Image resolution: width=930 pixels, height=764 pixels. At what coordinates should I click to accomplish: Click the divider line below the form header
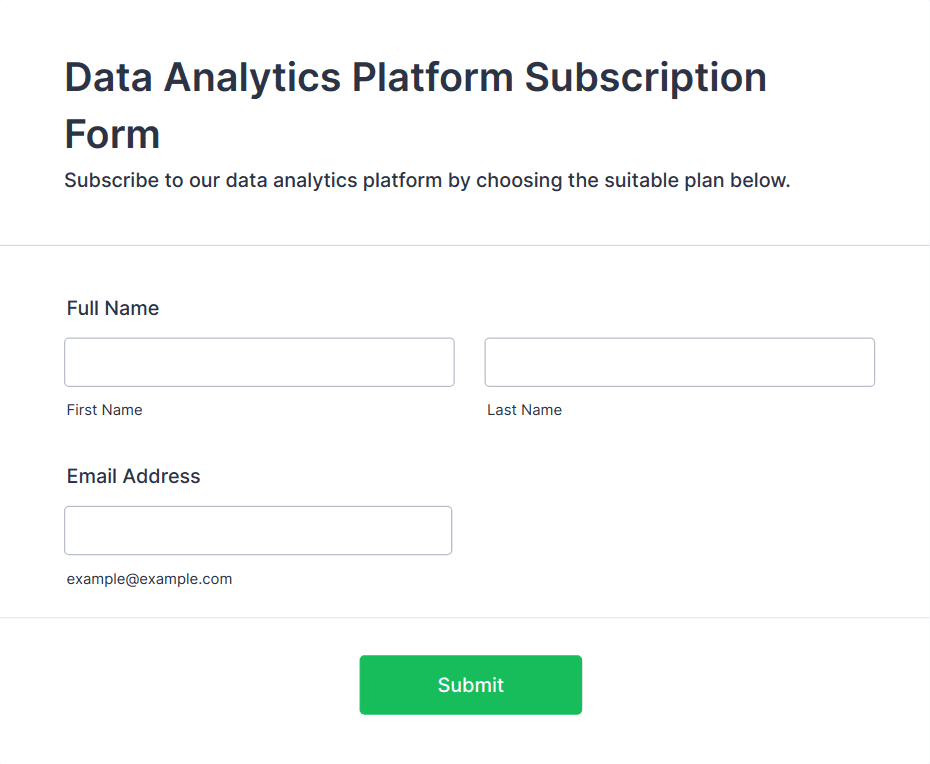pyautogui.click(x=465, y=245)
